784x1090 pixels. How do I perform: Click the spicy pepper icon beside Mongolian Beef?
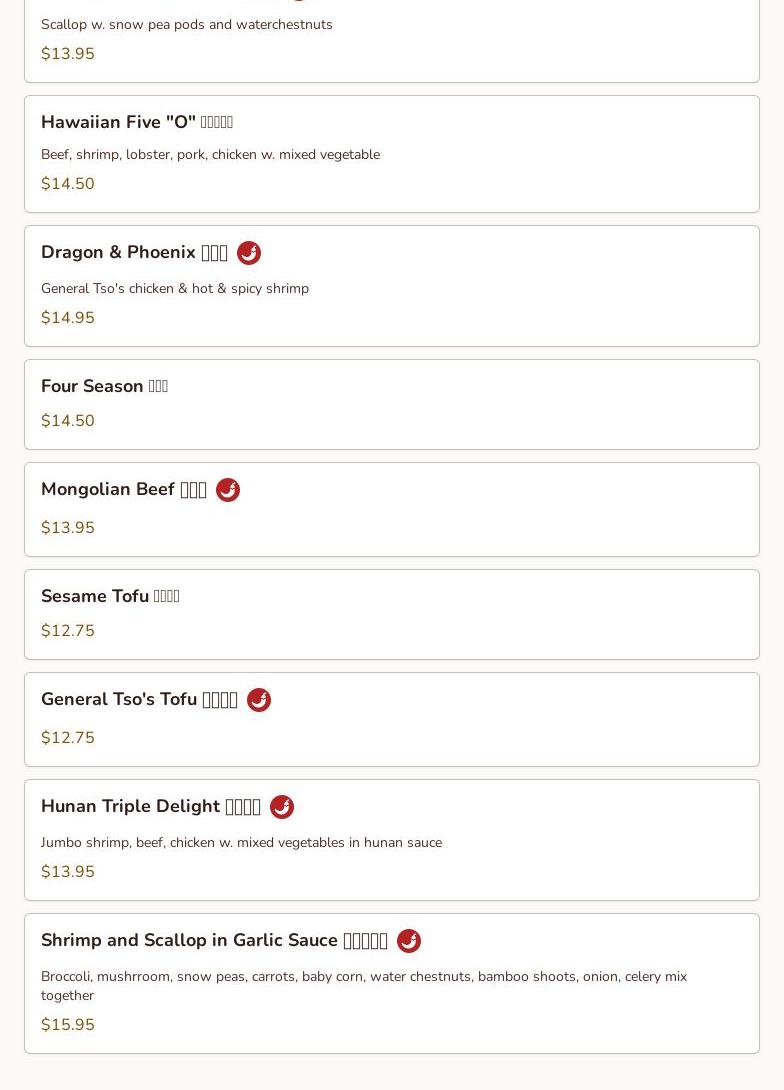click(228, 490)
